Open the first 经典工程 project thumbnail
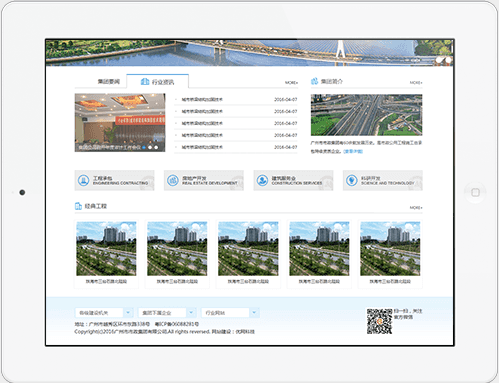499x383 pixels. tap(106, 249)
